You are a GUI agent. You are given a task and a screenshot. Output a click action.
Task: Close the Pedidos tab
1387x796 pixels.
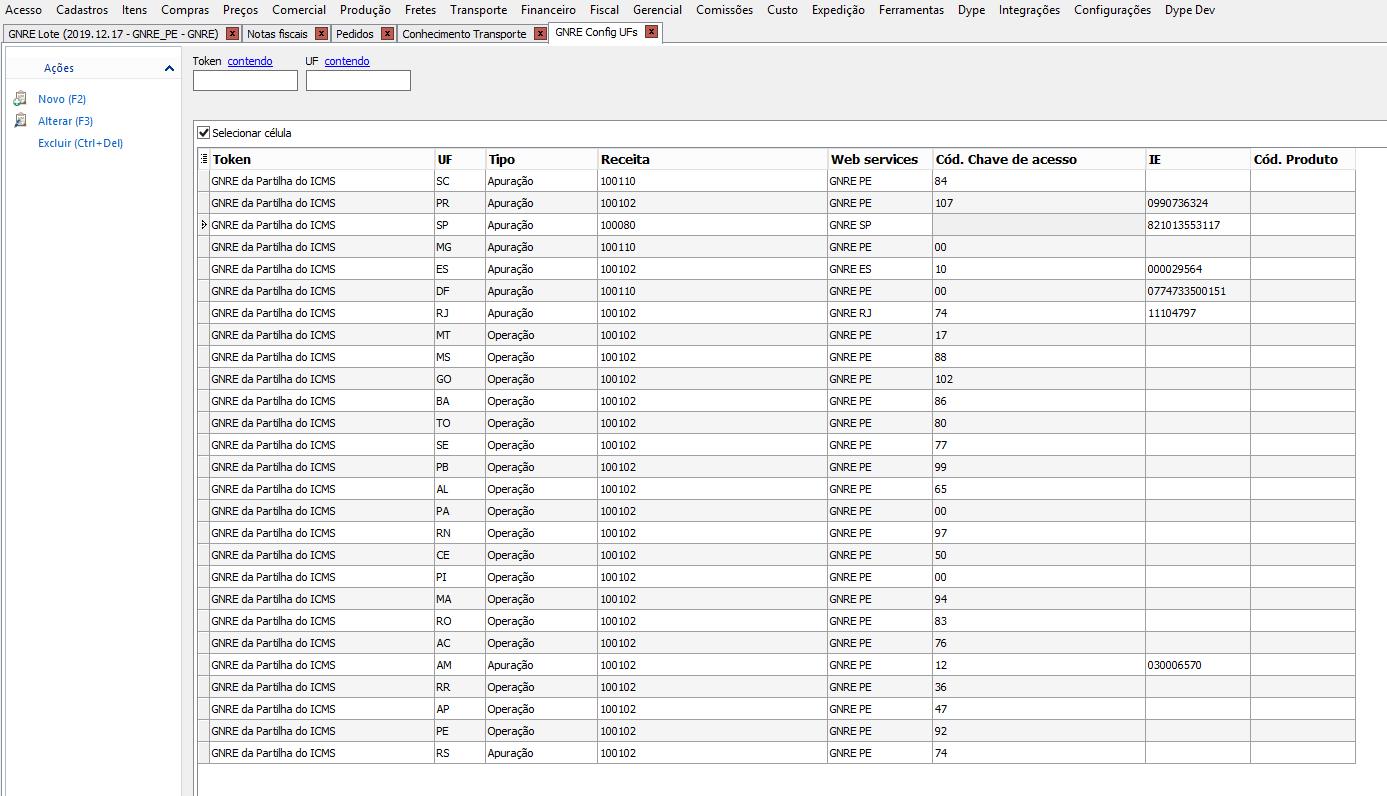(x=387, y=33)
